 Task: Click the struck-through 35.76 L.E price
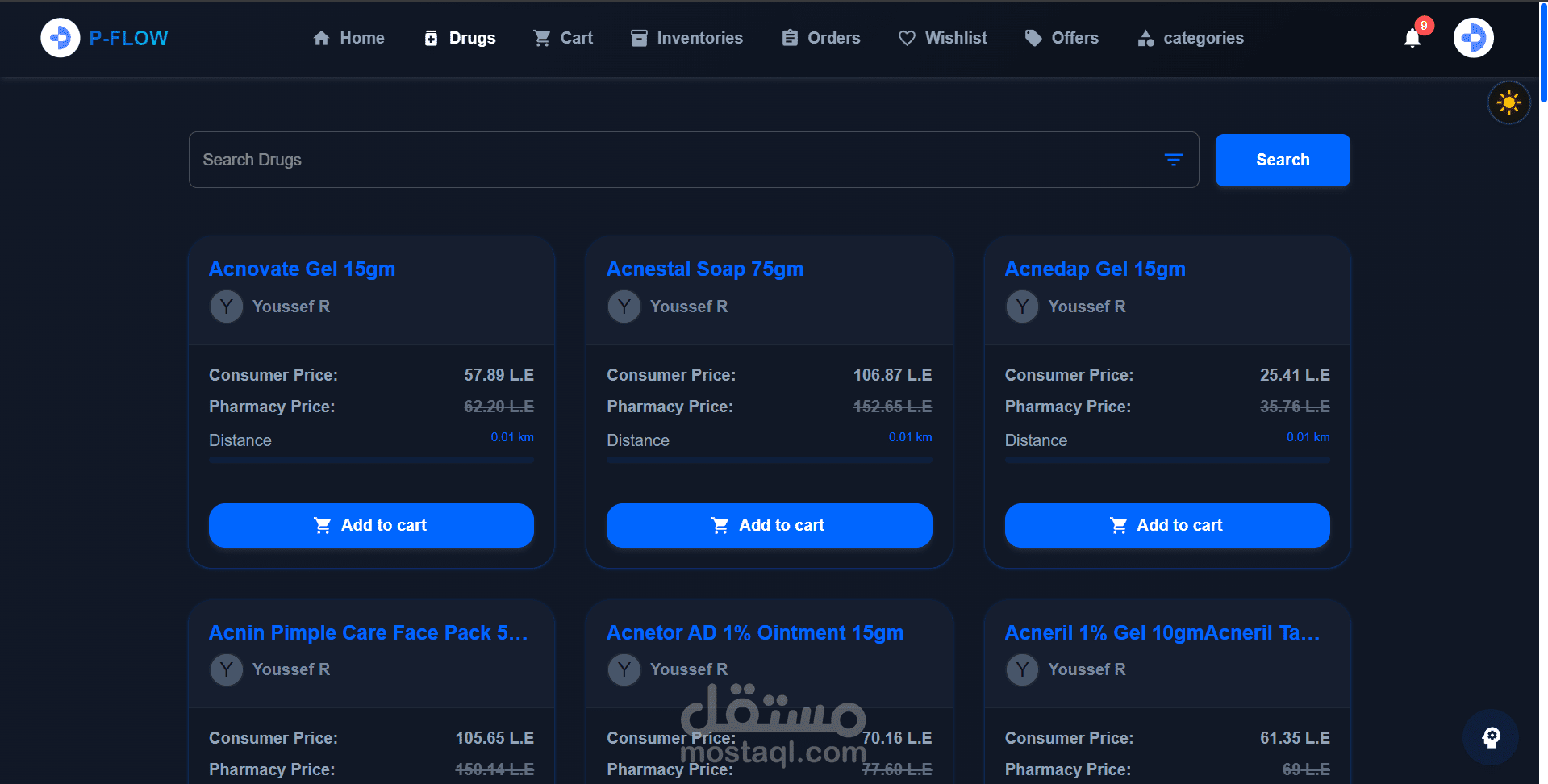[1295, 407]
